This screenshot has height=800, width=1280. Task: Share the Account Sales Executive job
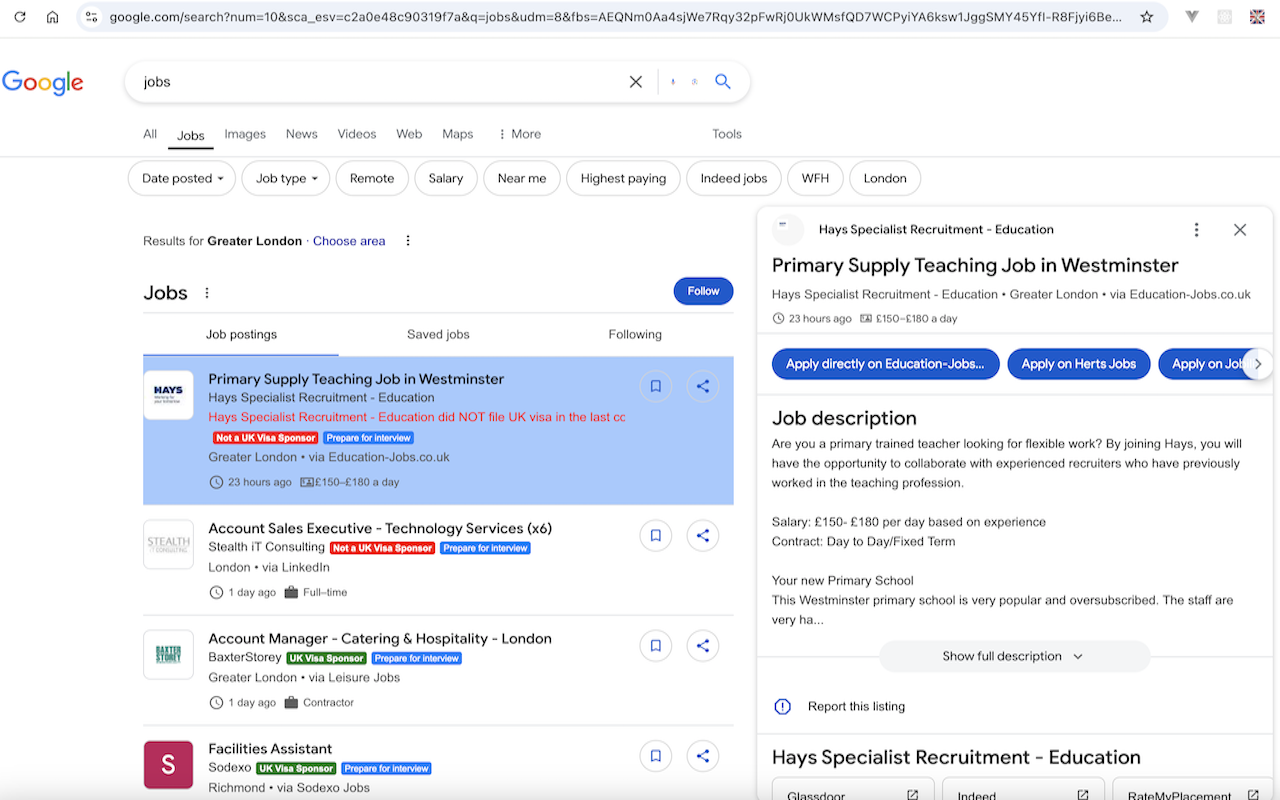(x=703, y=536)
